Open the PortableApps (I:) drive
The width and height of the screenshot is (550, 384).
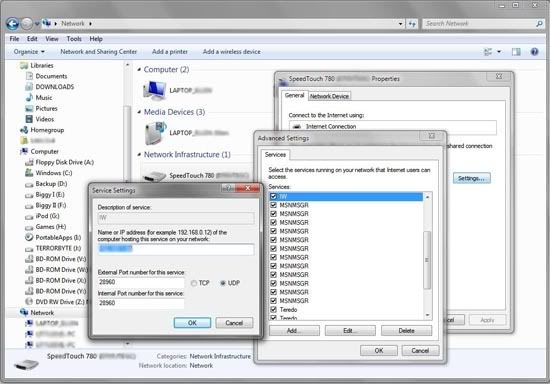click(53, 237)
